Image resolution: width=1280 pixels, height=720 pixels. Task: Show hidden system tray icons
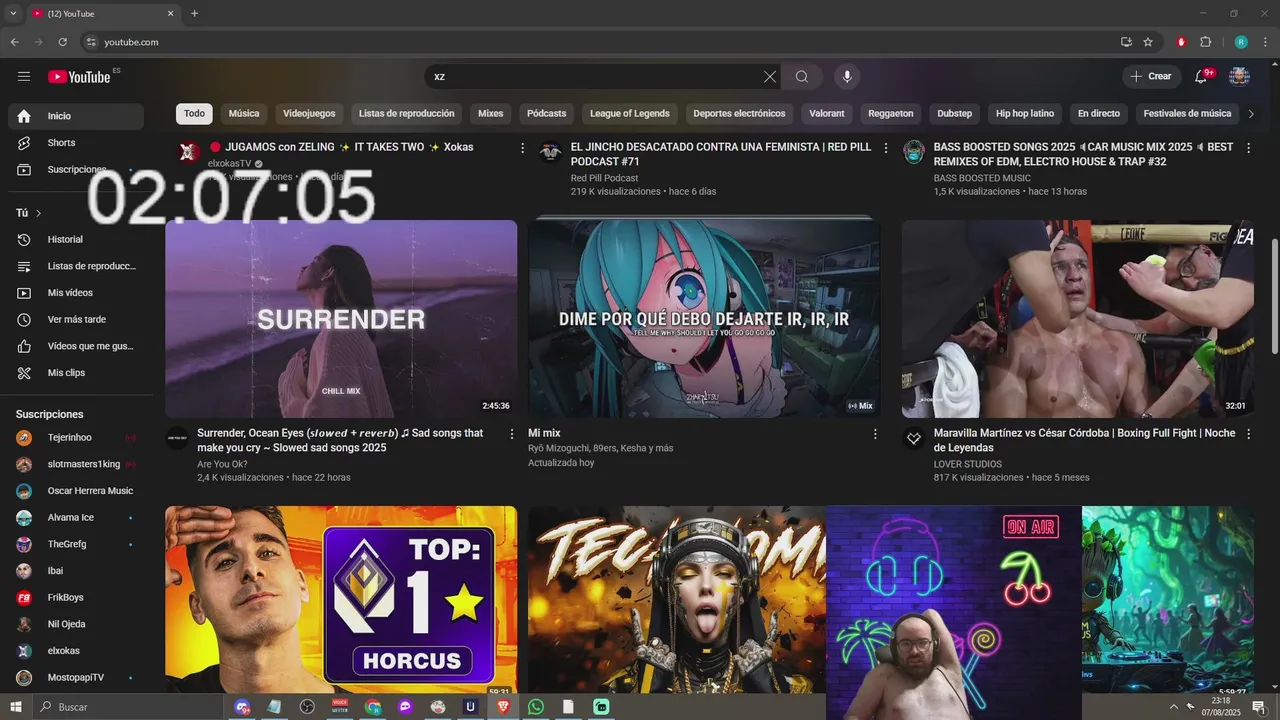pos(1174,707)
